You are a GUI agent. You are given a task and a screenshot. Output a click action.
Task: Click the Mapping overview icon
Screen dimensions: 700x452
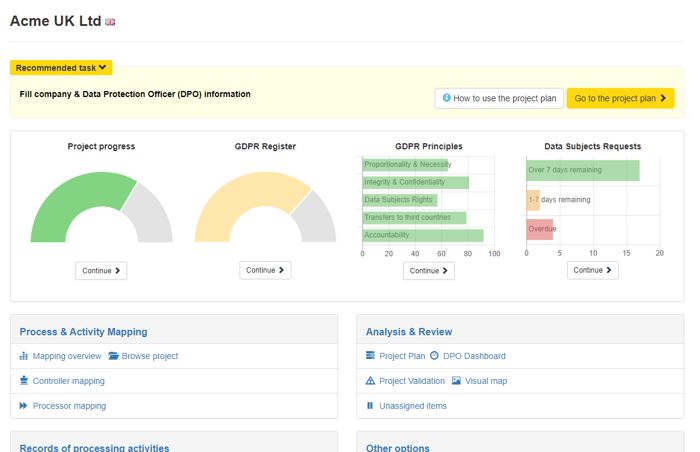pos(24,356)
